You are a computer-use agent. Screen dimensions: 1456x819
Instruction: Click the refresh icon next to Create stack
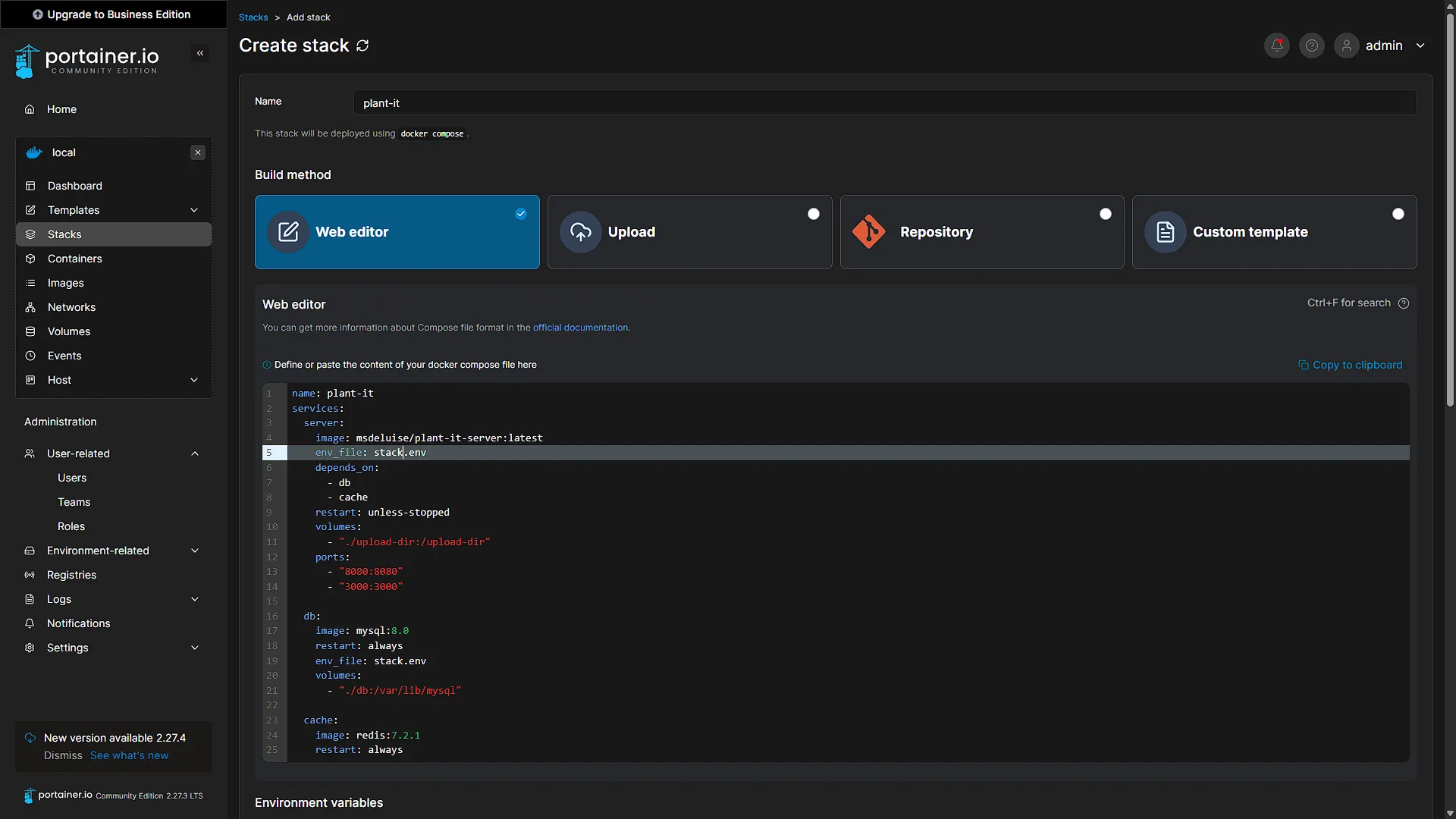[362, 45]
